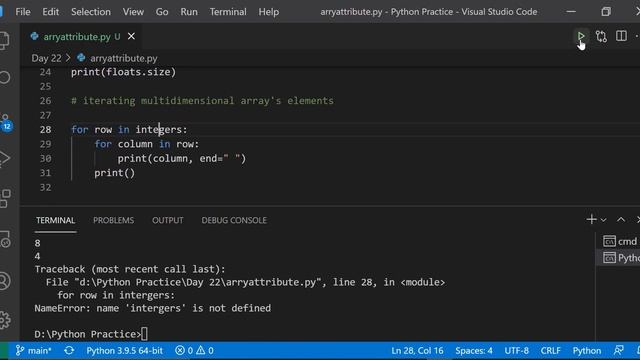Click arryattribute.py breadcrumb item
Image resolution: width=640 pixels, height=360 pixels.
click(123, 58)
